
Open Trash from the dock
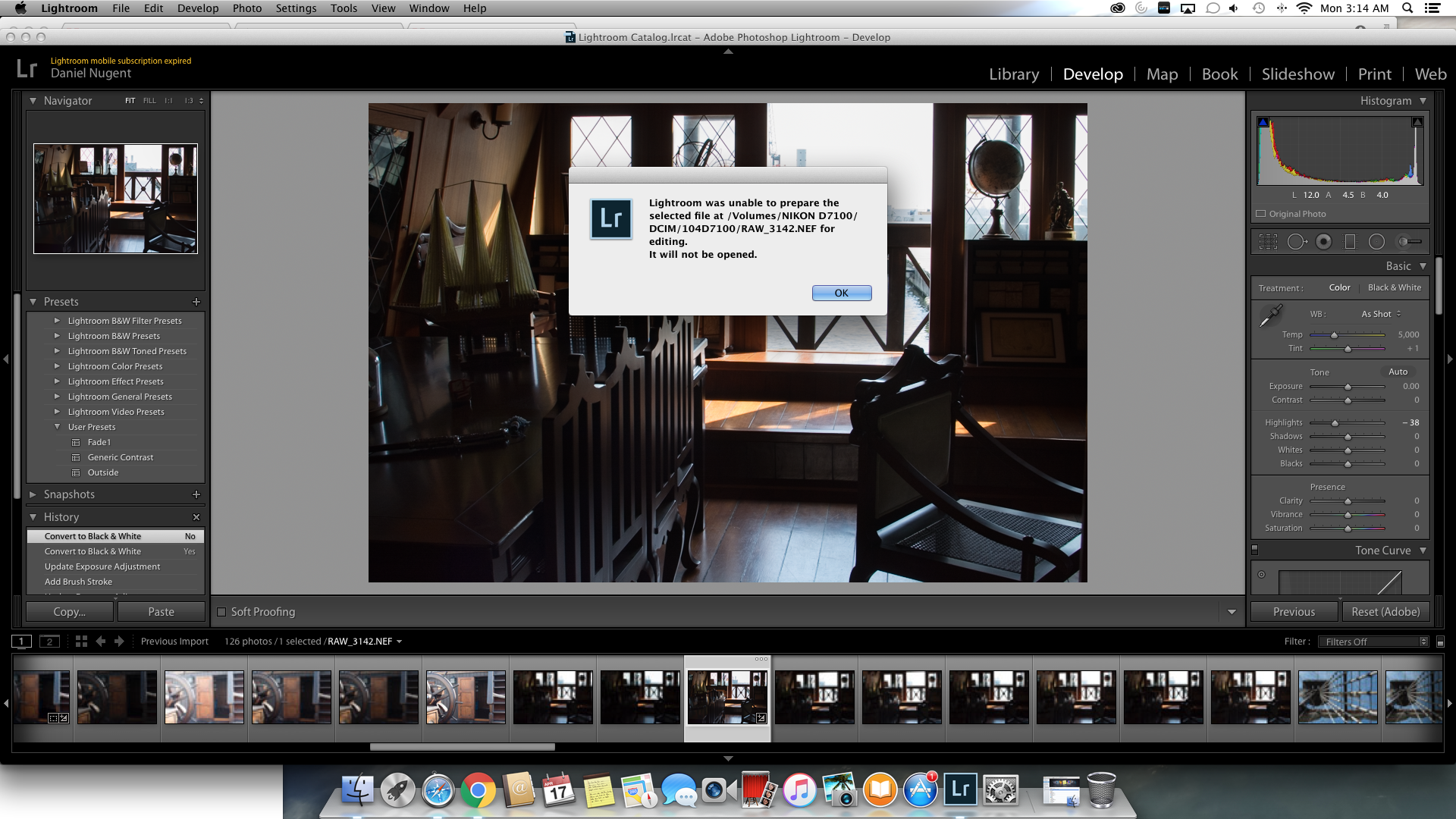point(1101,790)
